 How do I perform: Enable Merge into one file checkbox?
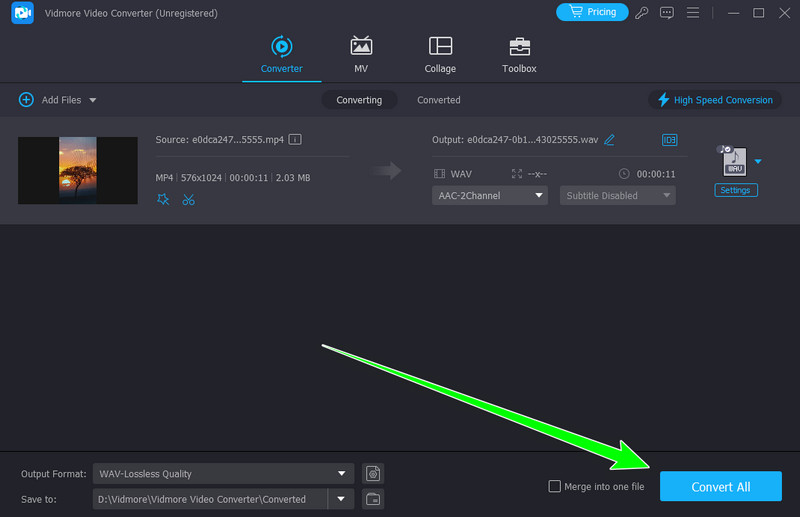(x=555, y=487)
